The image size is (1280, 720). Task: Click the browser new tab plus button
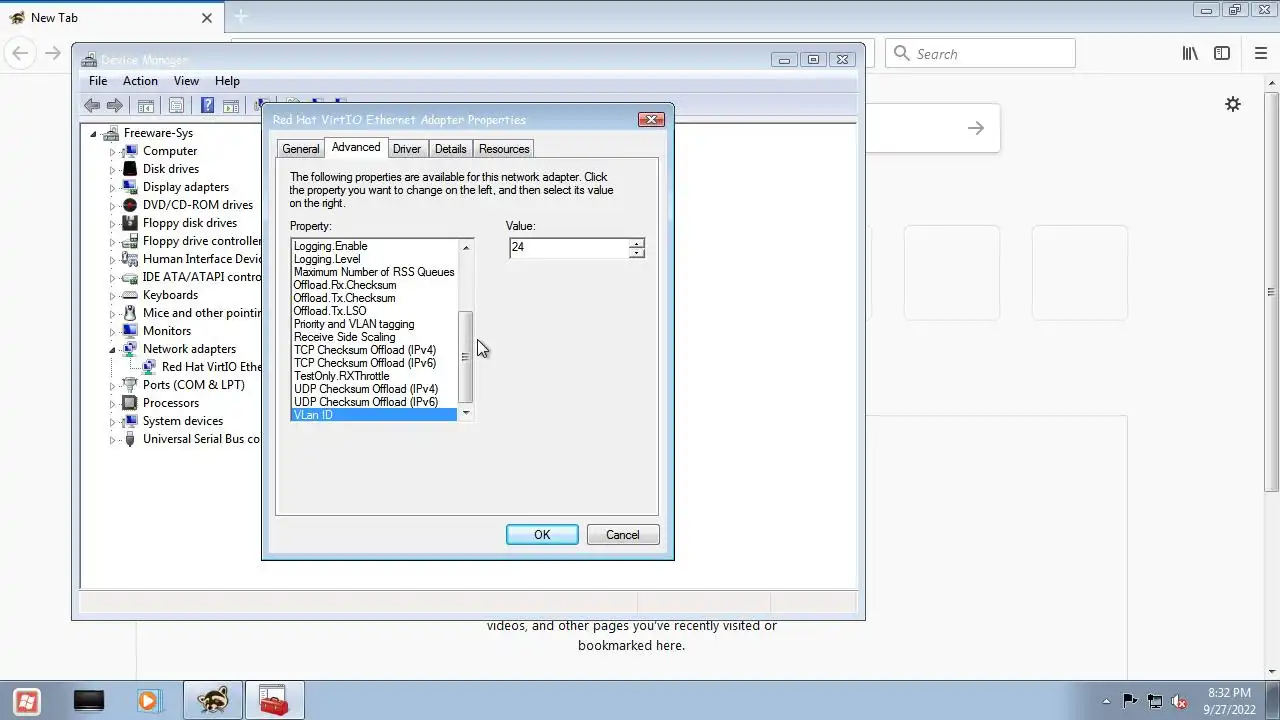coord(240,17)
